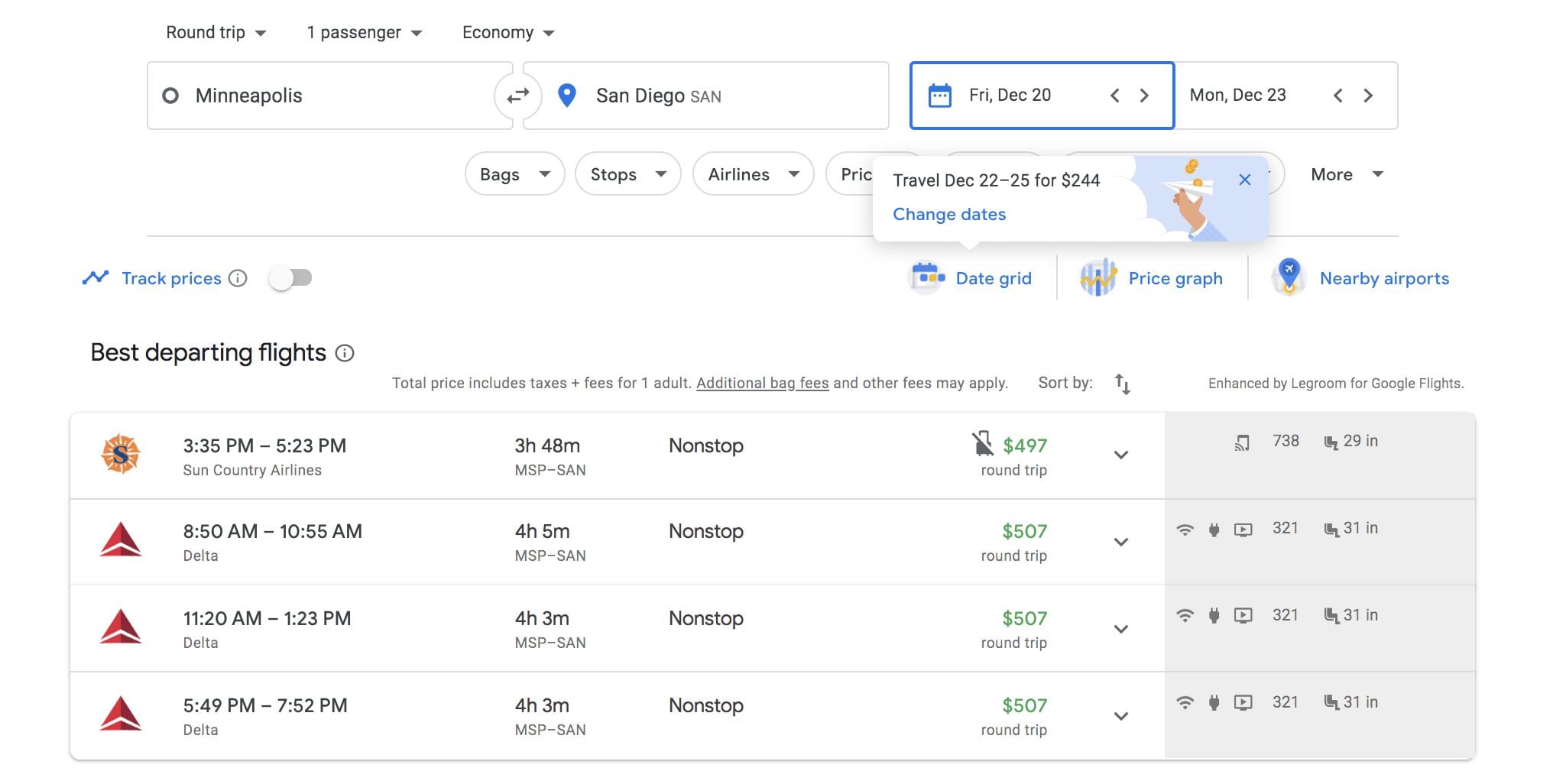Click the calendar icon in departure date field

coord(942,95)
